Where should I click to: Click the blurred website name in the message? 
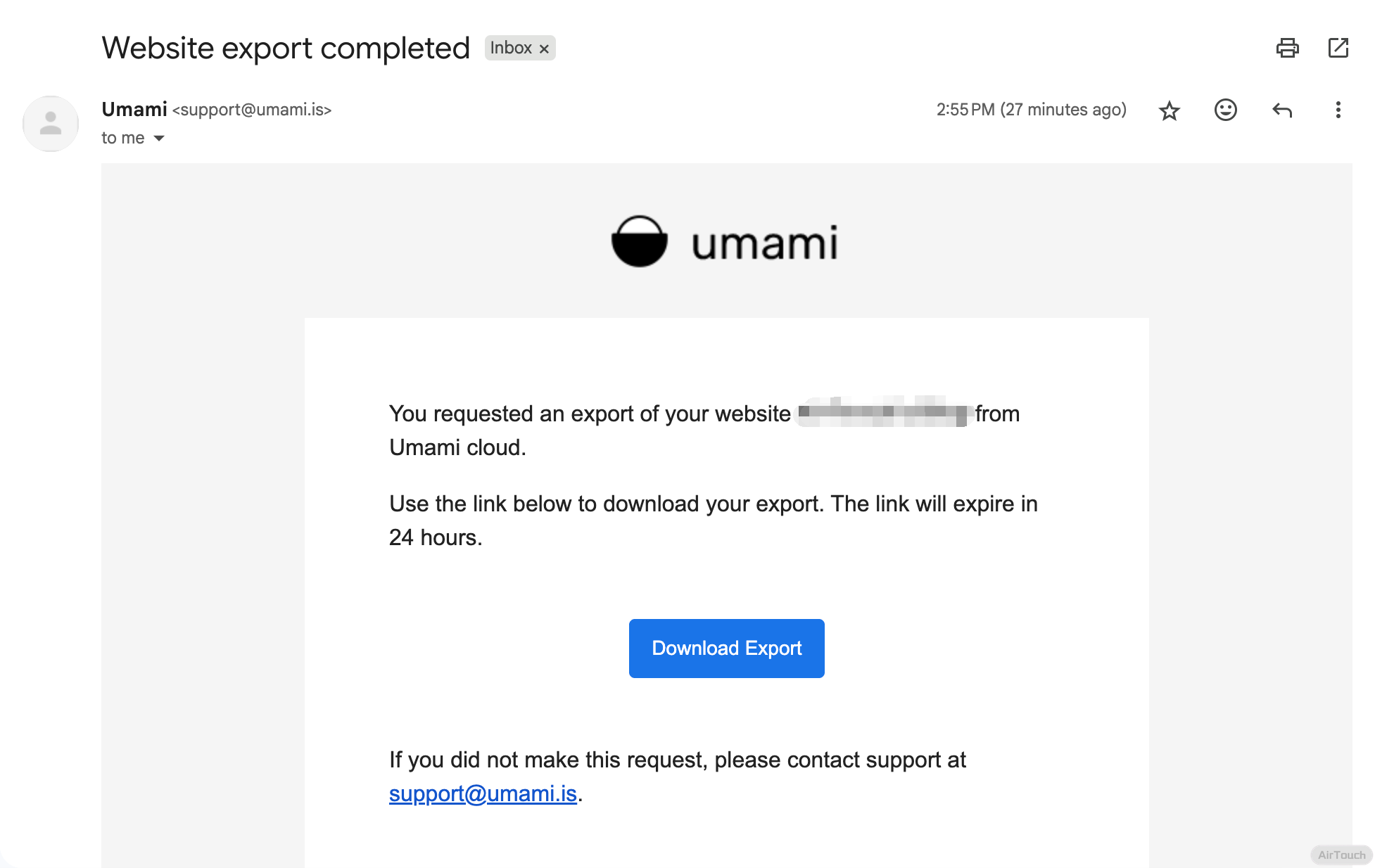click(x=883, y=413)
